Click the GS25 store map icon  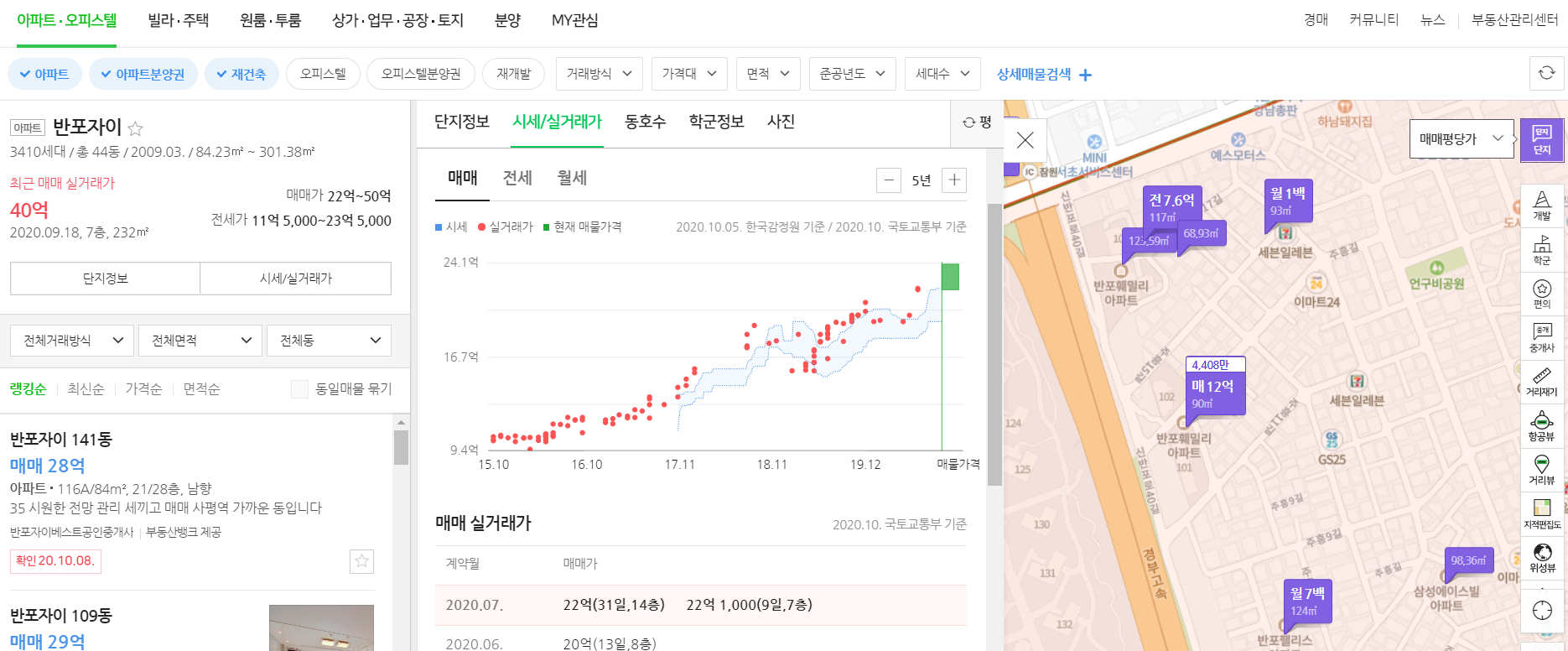tap(1332, 440)
